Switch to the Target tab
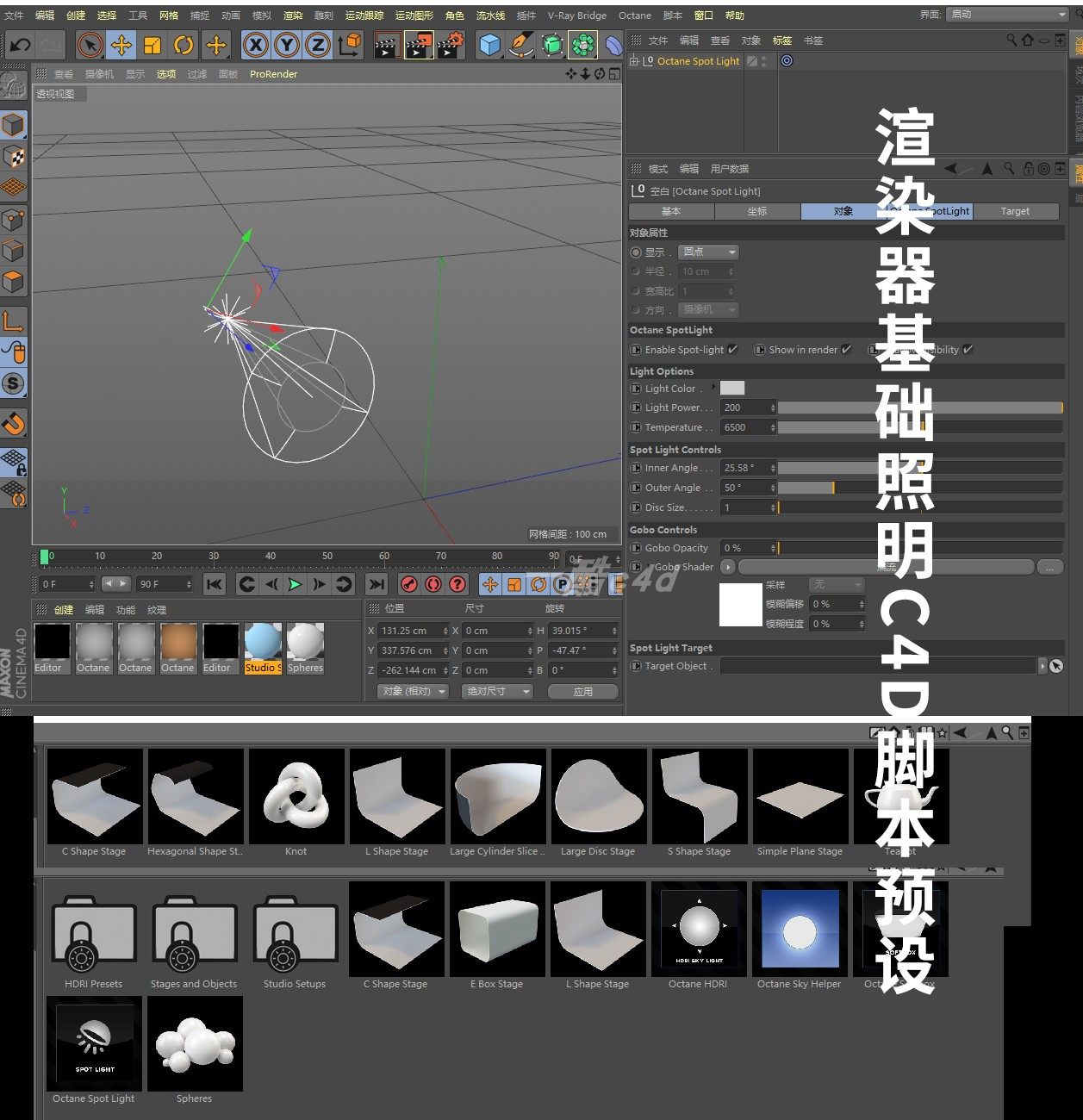Image resolution: width=1083 pixels, height=1120 pixels. pyautogui.click(x=1015, y=211)
